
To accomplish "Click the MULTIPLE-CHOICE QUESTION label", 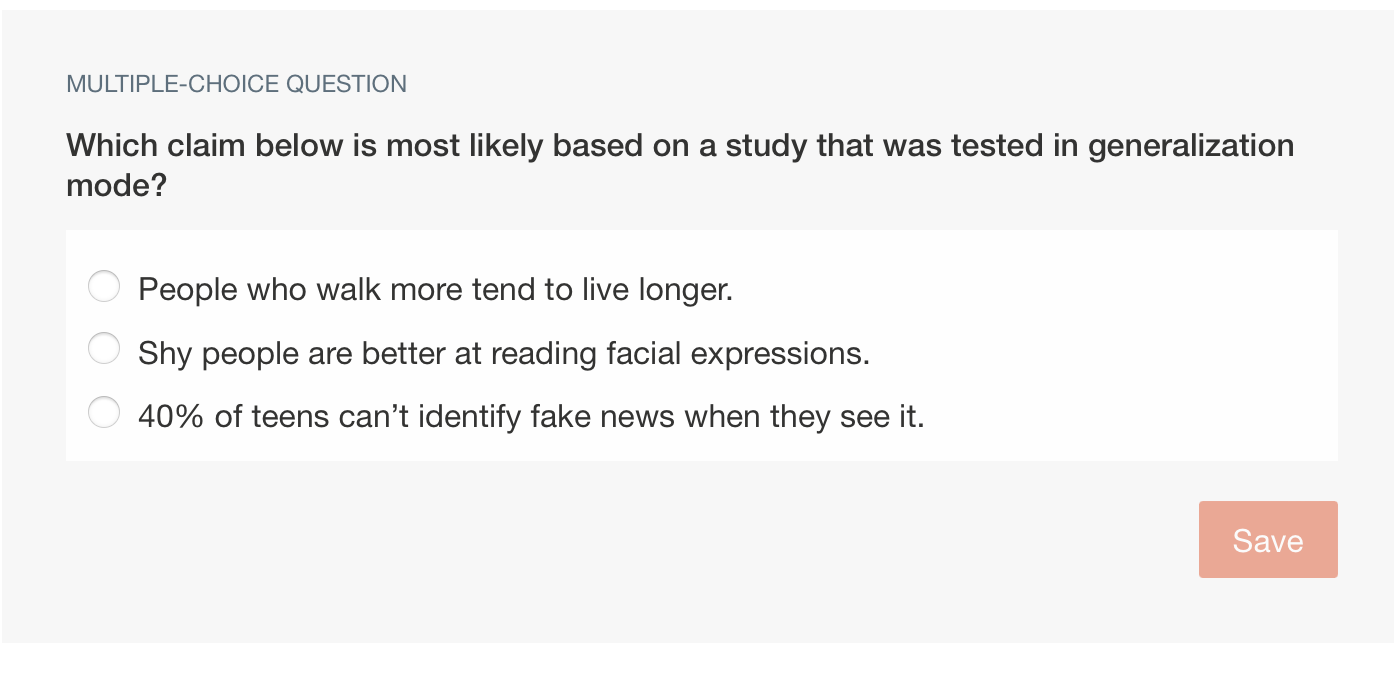I will [236, 84].
